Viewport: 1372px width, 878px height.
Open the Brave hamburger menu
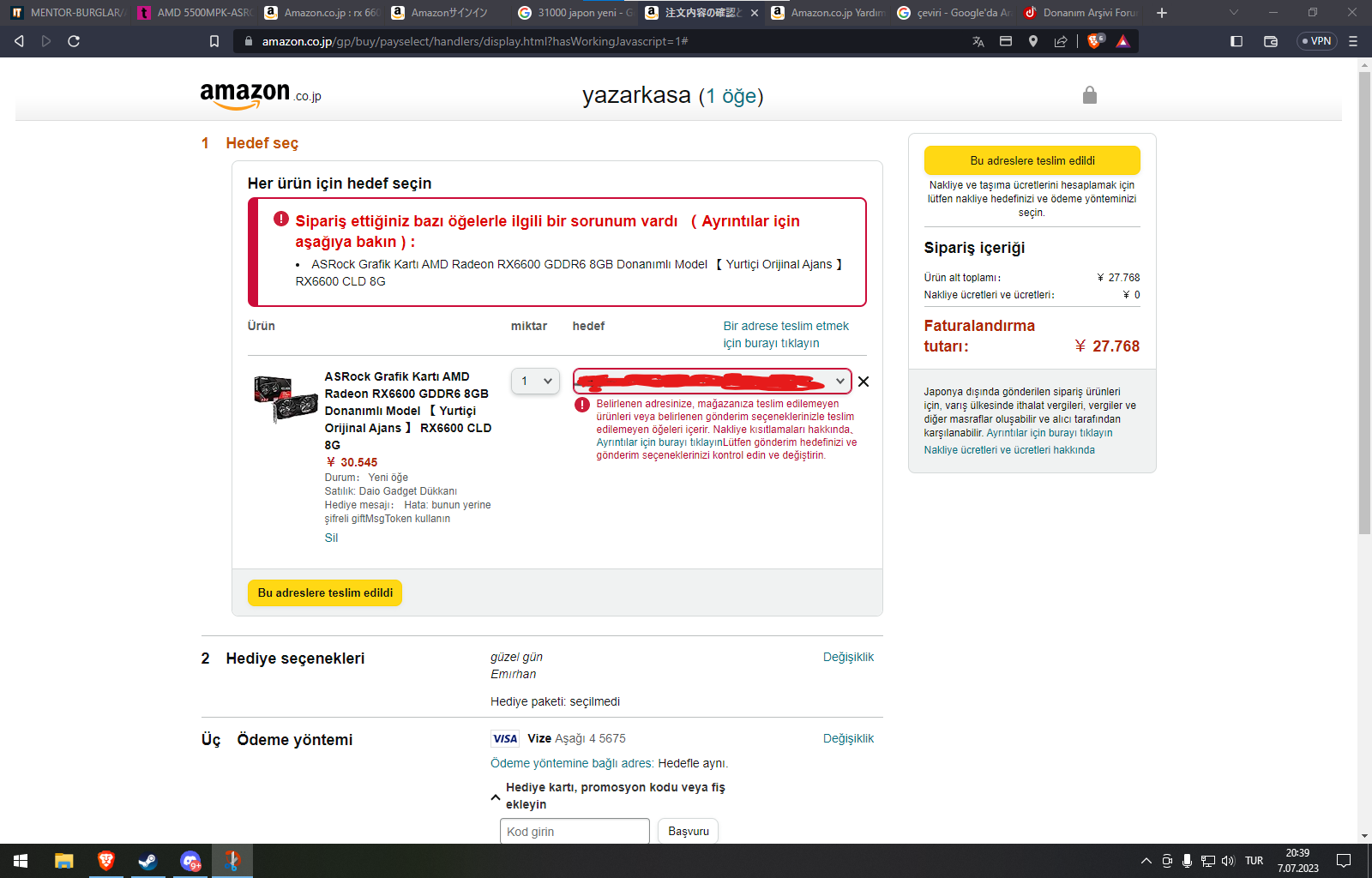coord(1353,41)
